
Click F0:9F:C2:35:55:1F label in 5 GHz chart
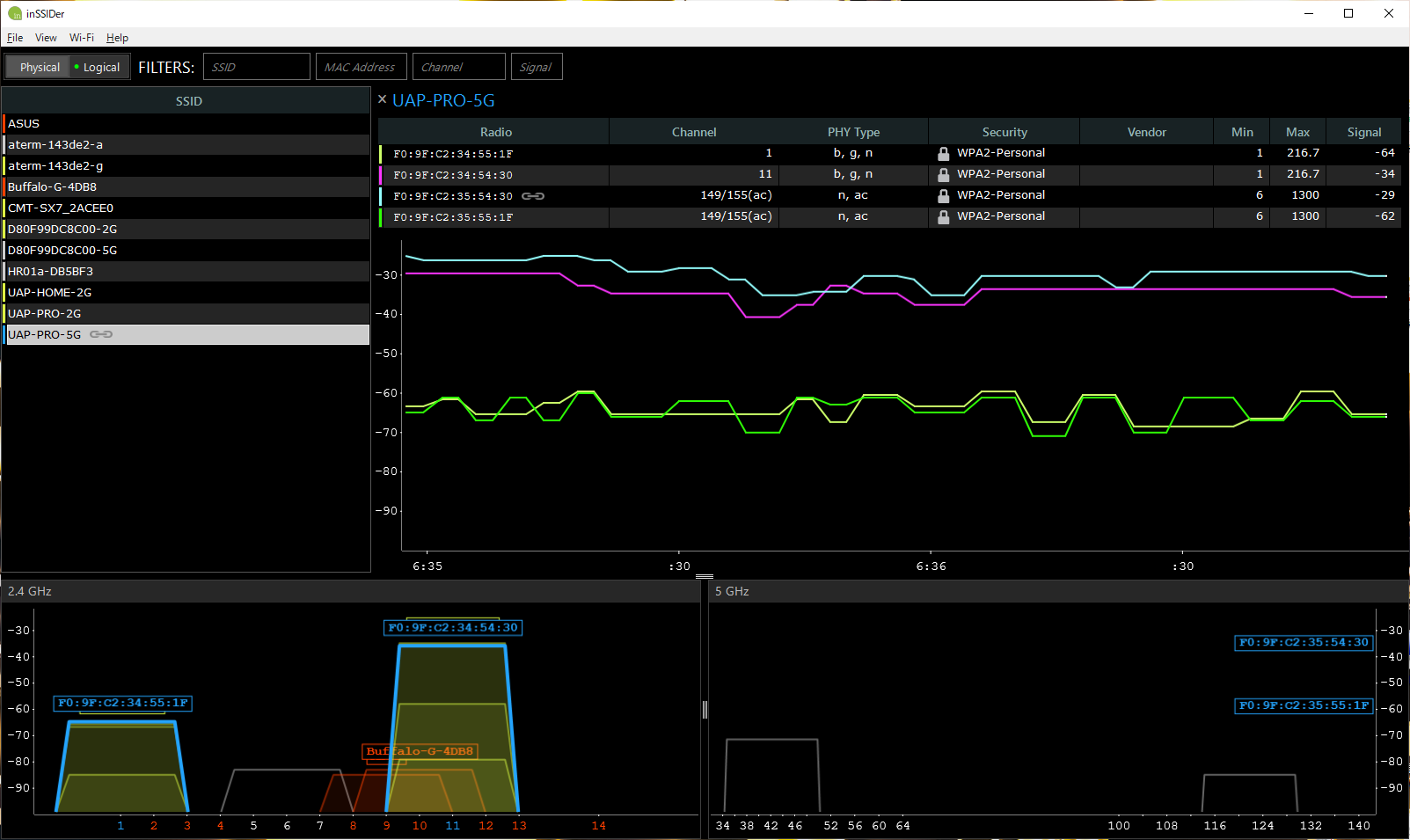1304,705
